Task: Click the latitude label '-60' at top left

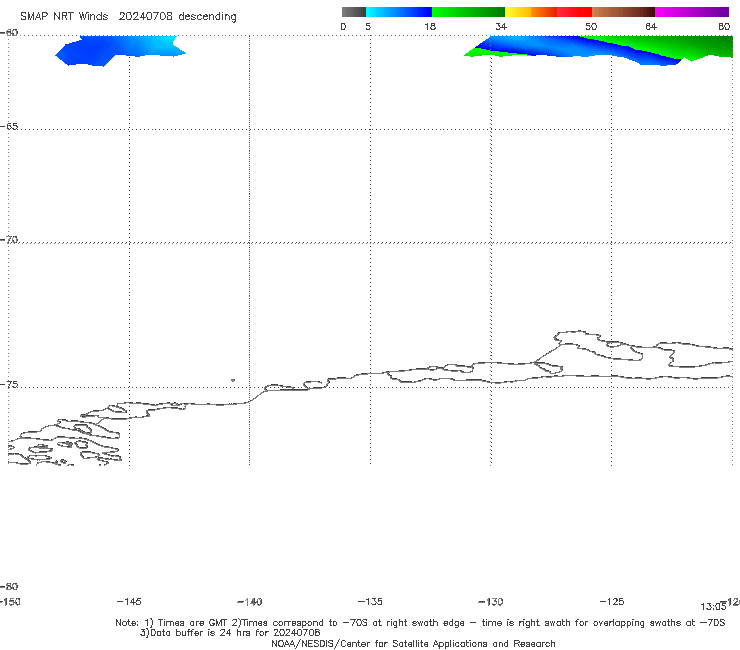Action: point(9,33)
